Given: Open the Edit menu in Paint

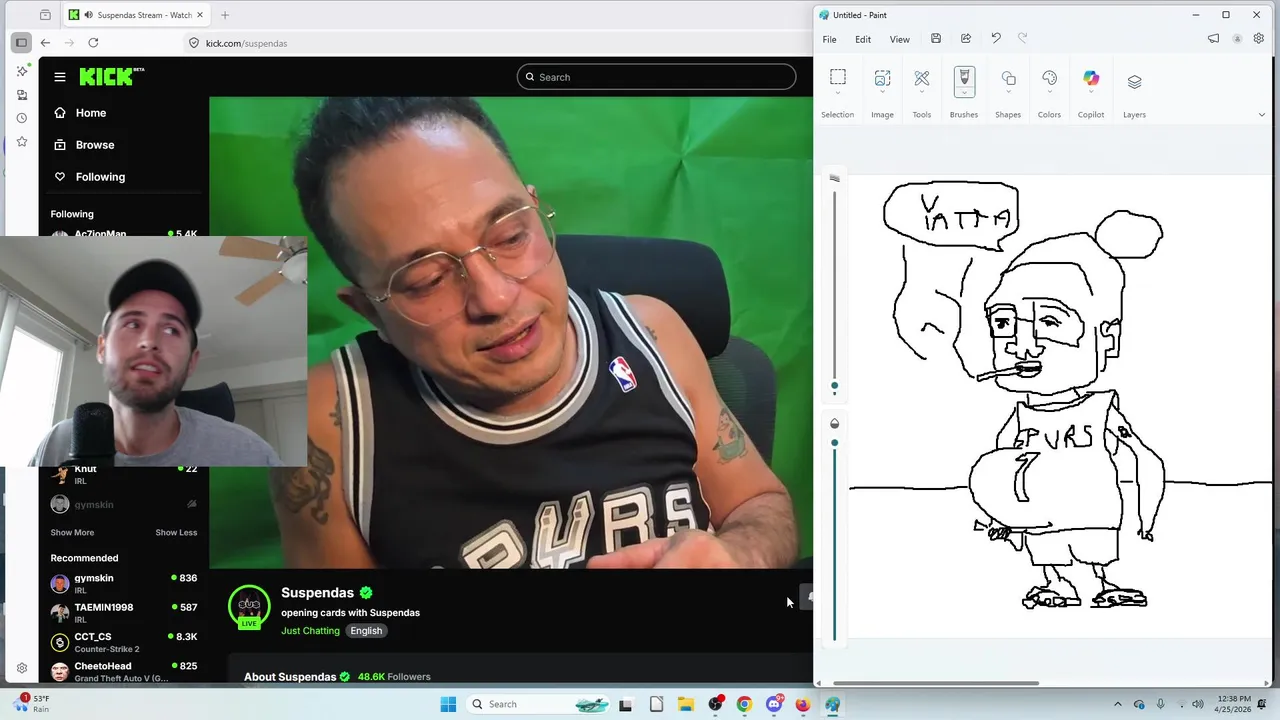Looking at the screenshot, I should (863, 39).
